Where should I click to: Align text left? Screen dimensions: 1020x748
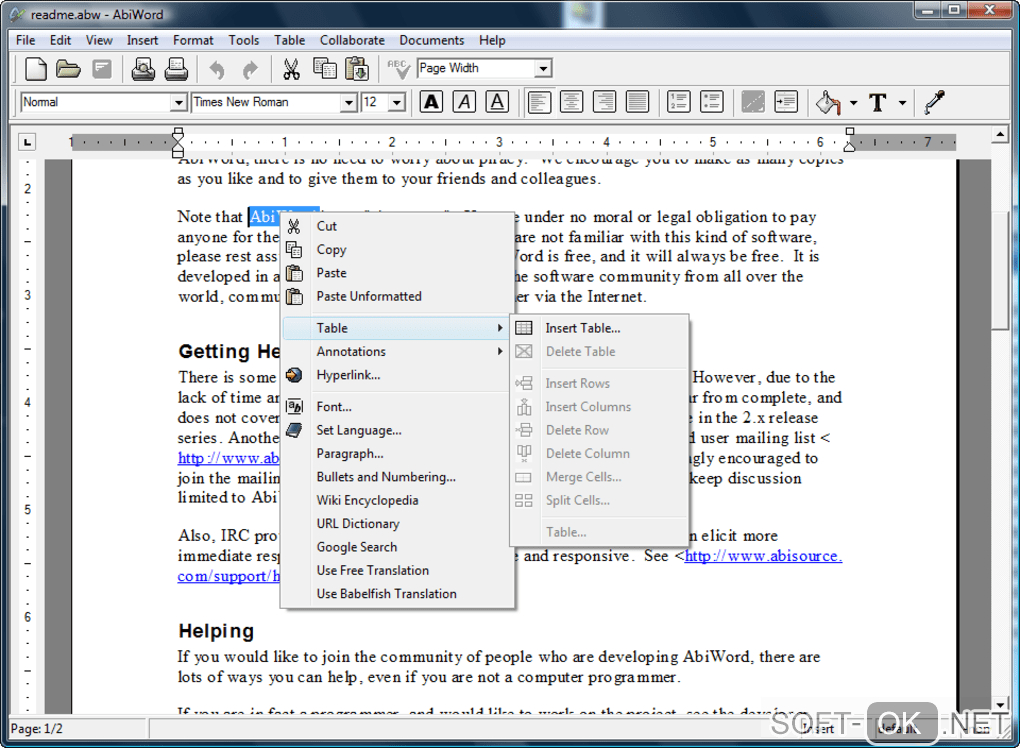tap(539, 102)
